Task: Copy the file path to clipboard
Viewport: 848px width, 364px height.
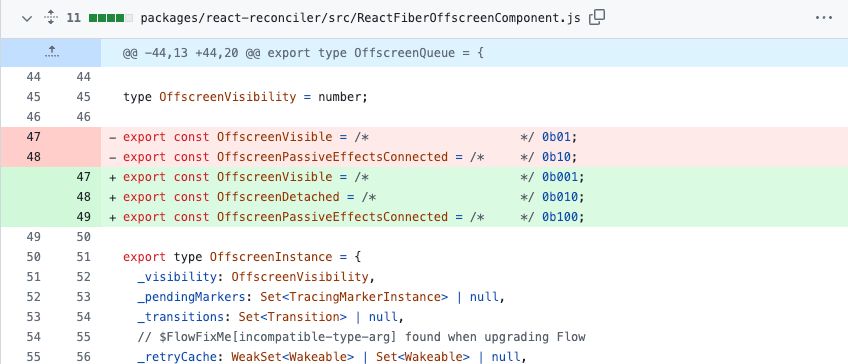Action: point(597,18)
